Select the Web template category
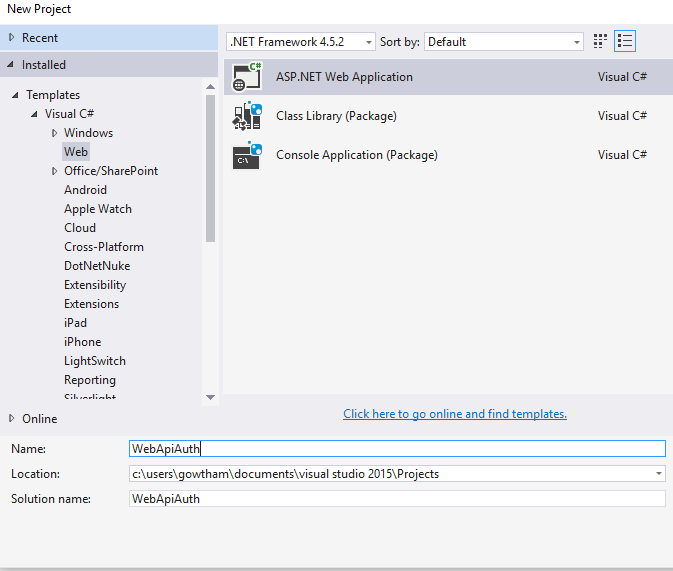Image resolution: width=673 pixels, height=571 pixels. pyautogui.click(x=76, y=152)
